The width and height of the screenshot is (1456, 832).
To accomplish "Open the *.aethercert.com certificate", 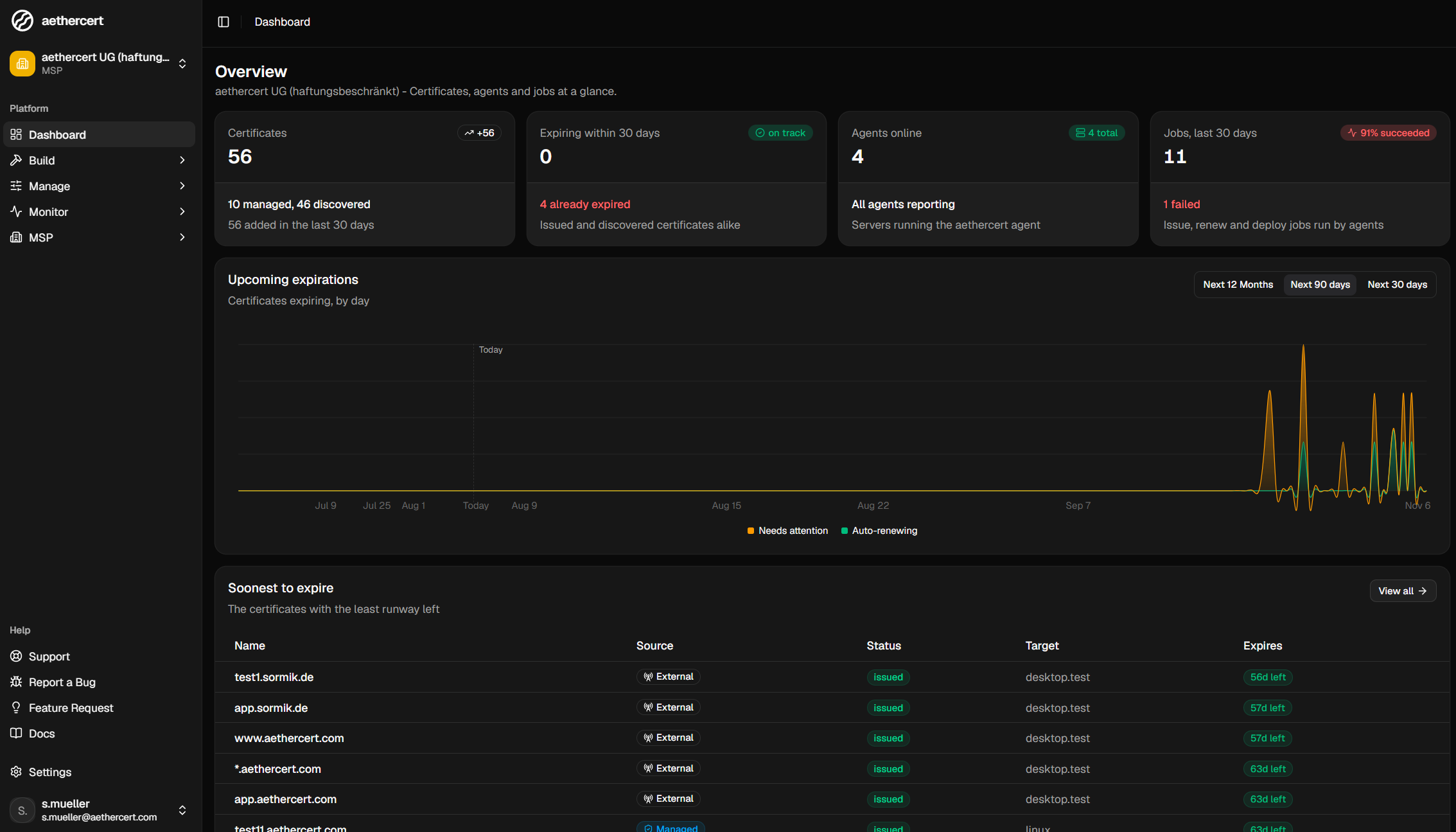I will 277,769.
